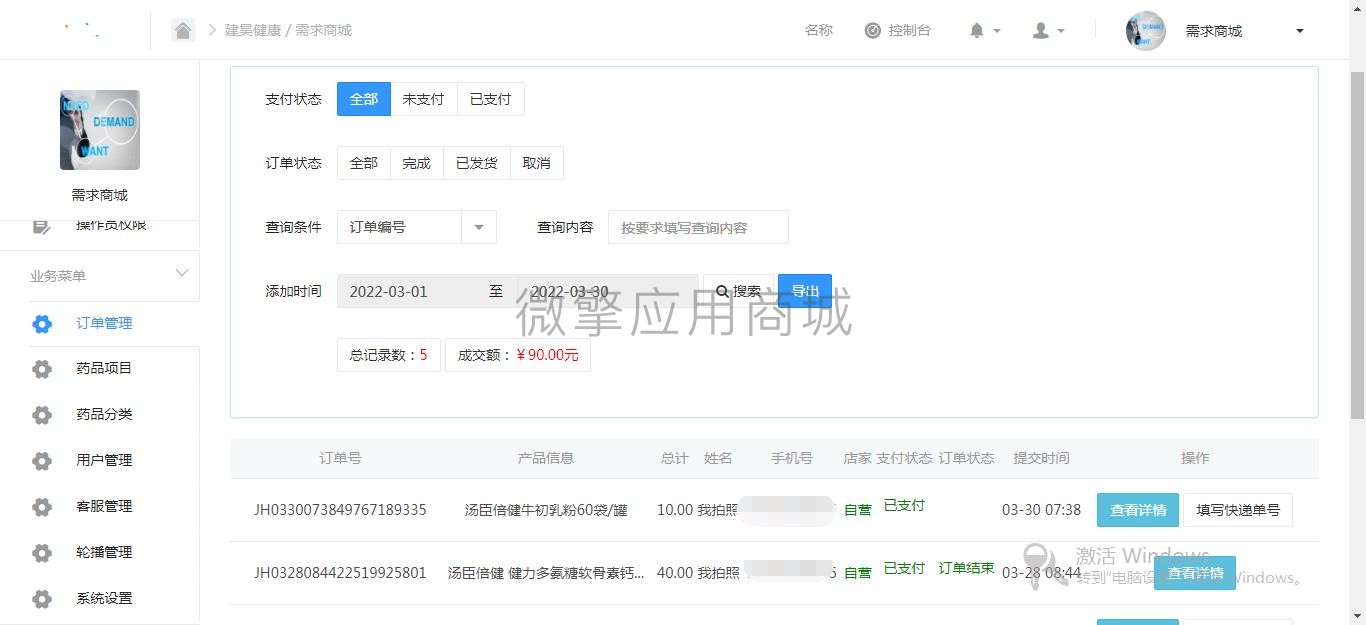
Task: Click product 汤臣倍健牛初乳粉60袋/罐
Action: point(546,510)
